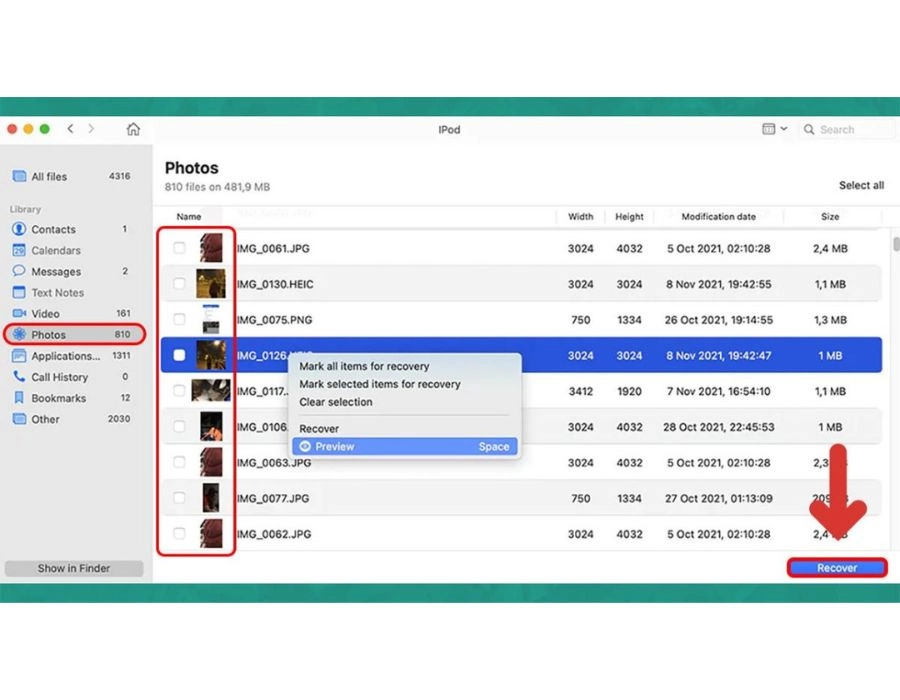Check the IMG_0063.JPG checkbox
Screen dimensions: 900x700
tap(179, 462)
